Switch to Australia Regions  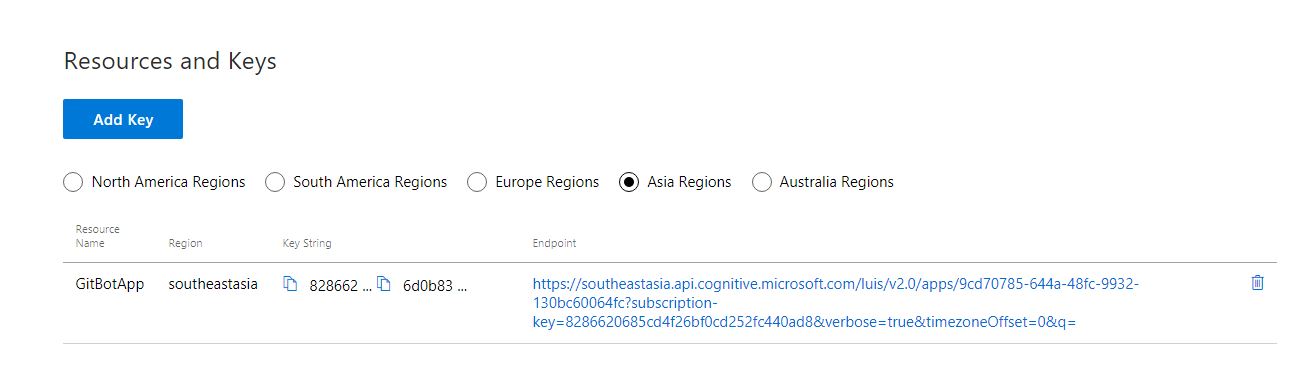tap(761, 182)
